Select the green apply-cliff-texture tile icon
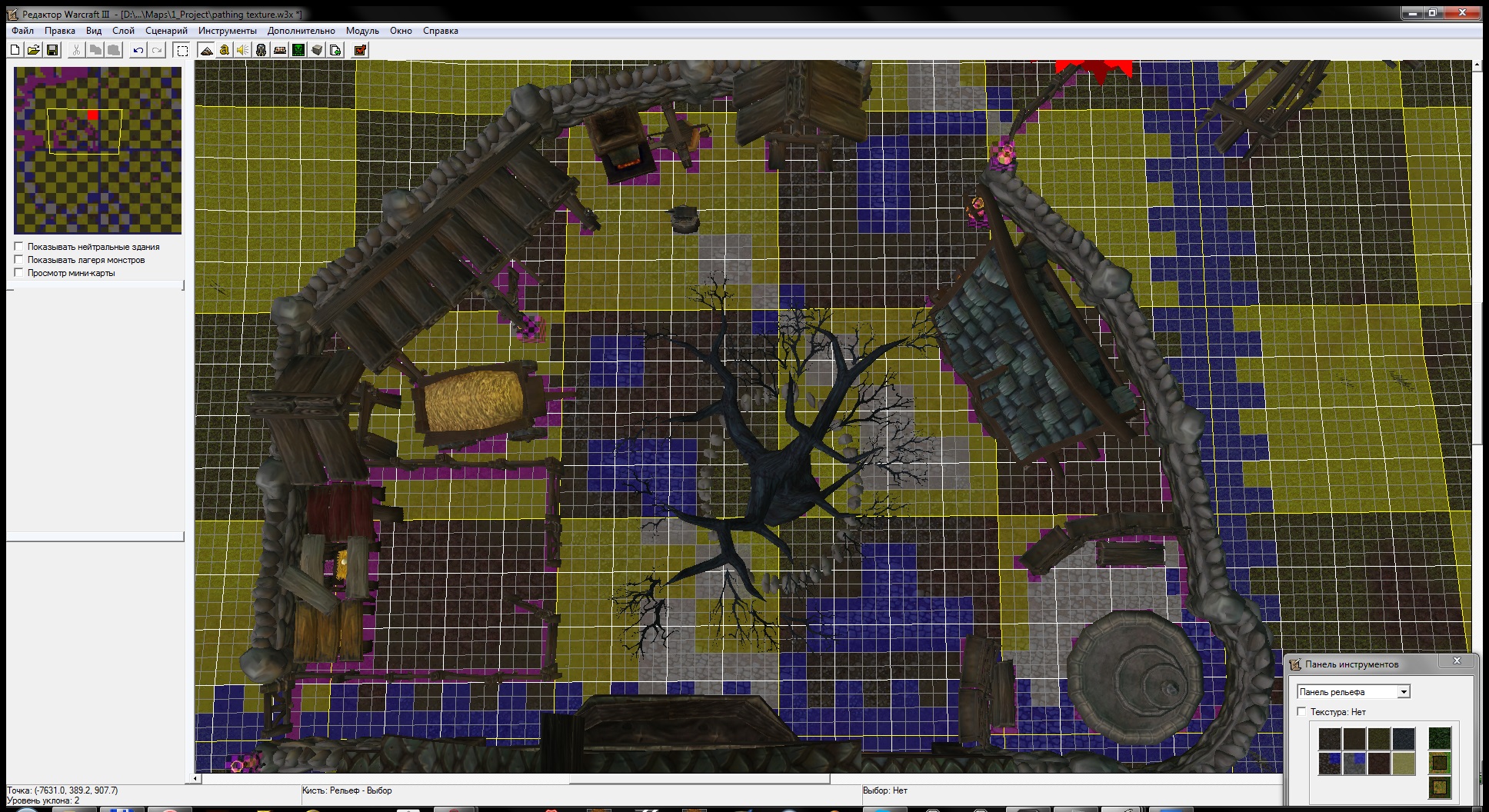 coord(1440,738)
